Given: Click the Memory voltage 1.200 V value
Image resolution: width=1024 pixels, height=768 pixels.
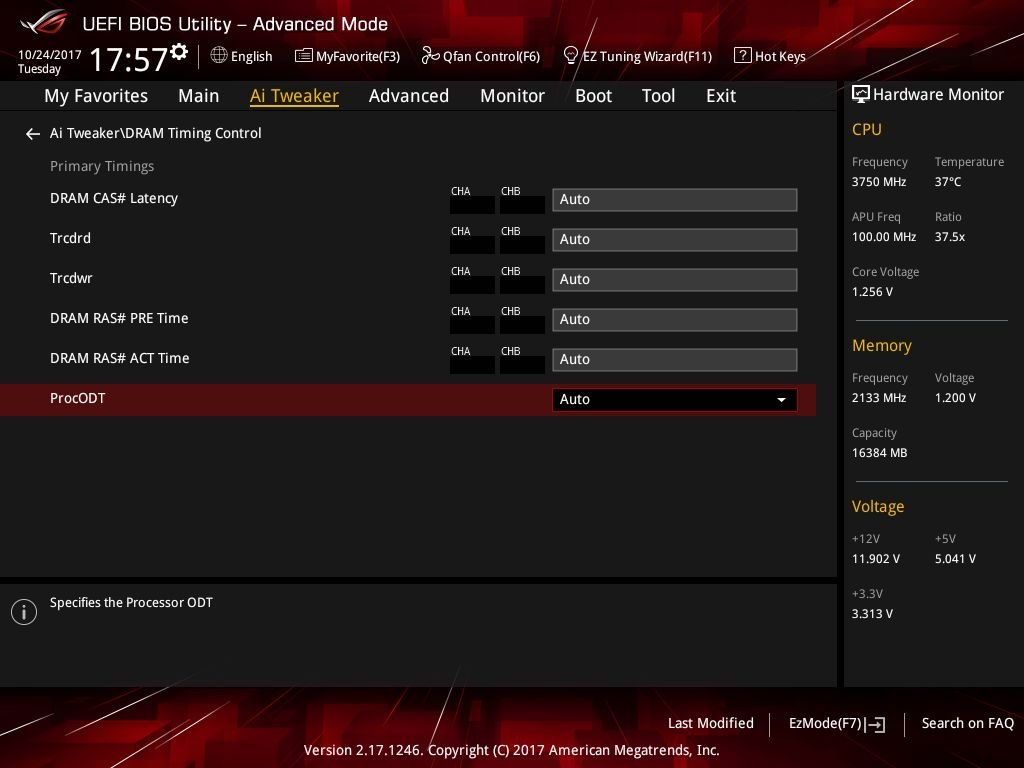Looking at the screenshot, I should 955,398.
